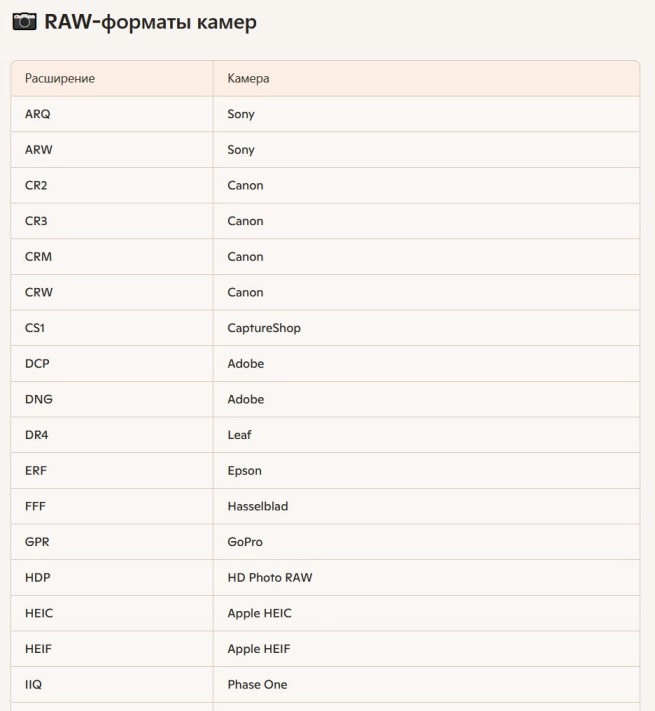This screenshot has height=711, width=655.
Task: Select the Apple HEIC cell
Action: point(259,613)
